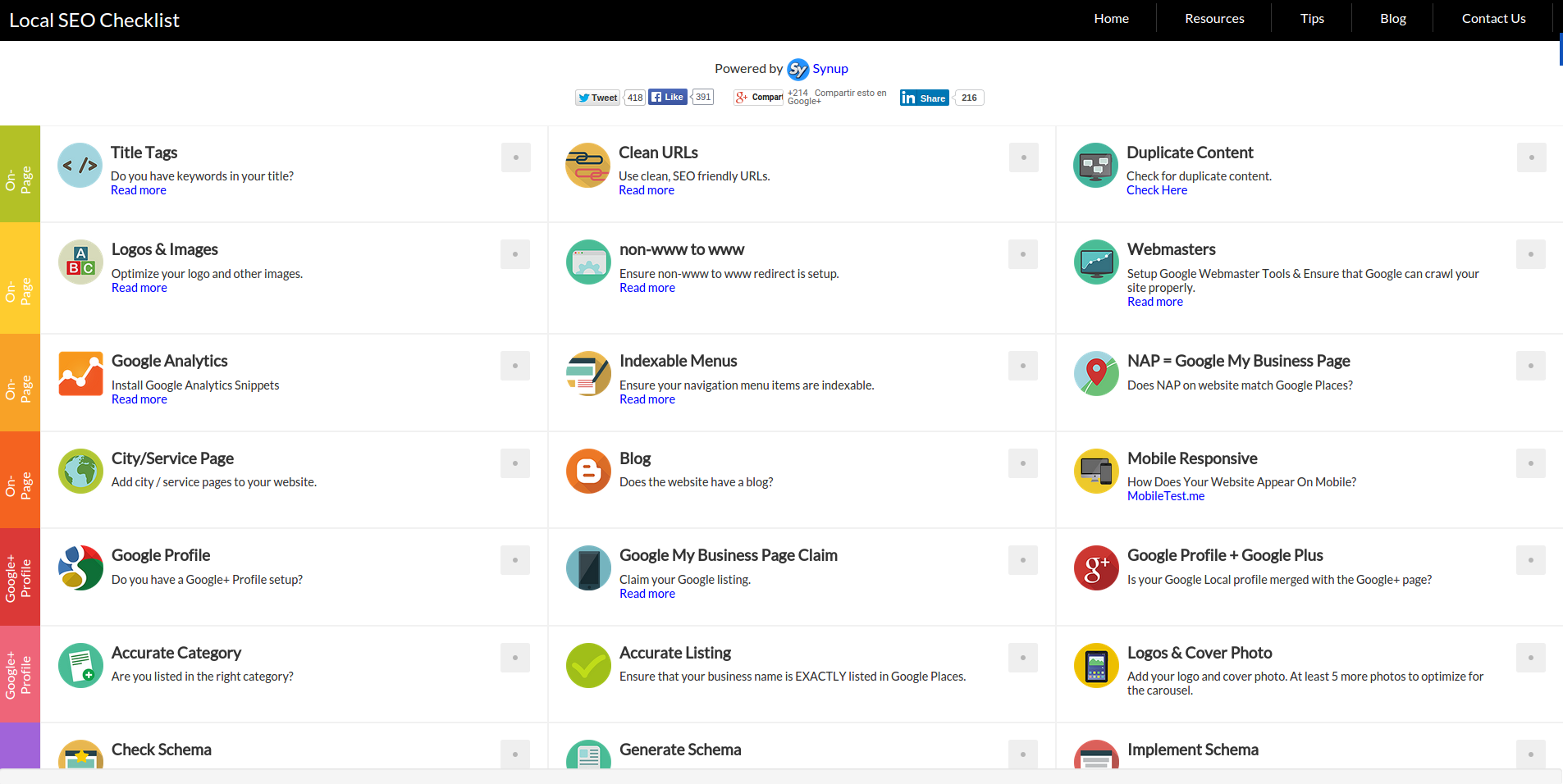Image resolution: width=1563 pixels, height=784 pixels.
Task: Click the Google Profile colored icon
Action: pyautogui.click(x=80, y=567)
